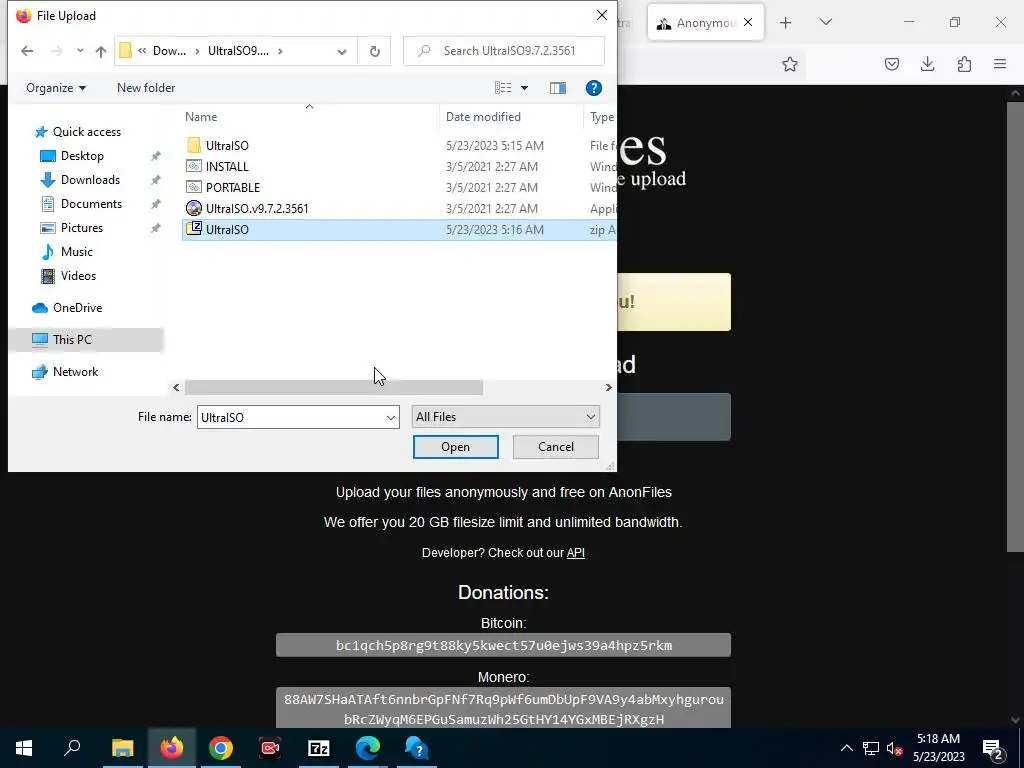Go up one folder level
This screenshot has height=768, width=1024.
point(101,51)
